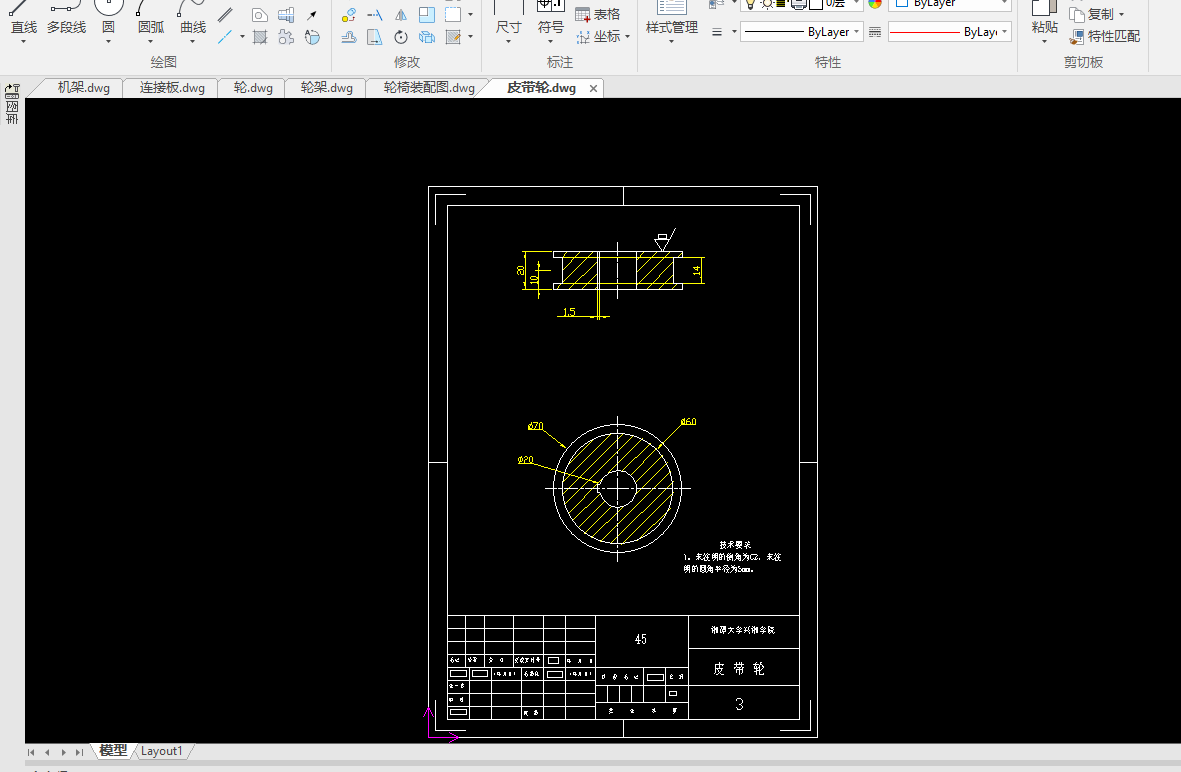The image size is (1181, 772).
Task: Click the rotate tool in 修改 panel
Action: (x=400, y=38)
